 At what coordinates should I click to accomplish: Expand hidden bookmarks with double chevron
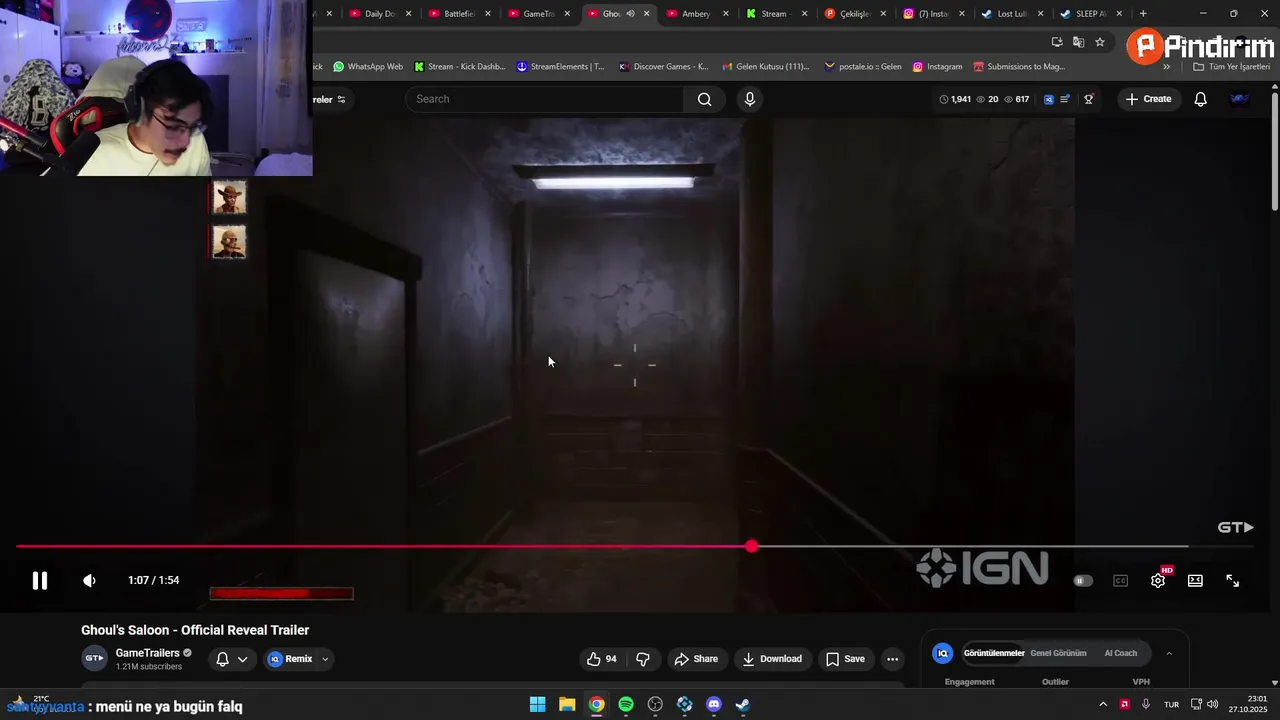1166,67
